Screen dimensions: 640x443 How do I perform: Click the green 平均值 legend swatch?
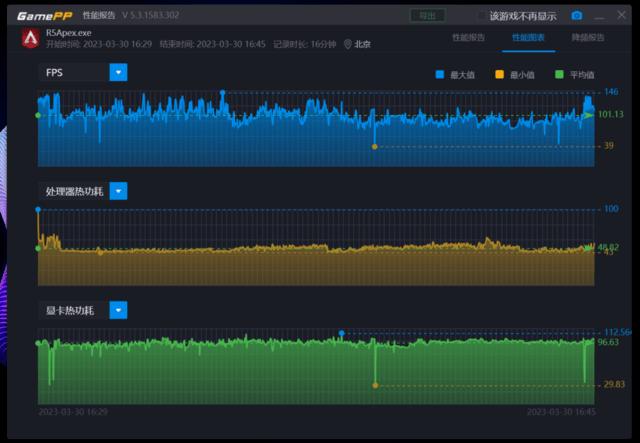pyautogui.click(x=560, y=75)
